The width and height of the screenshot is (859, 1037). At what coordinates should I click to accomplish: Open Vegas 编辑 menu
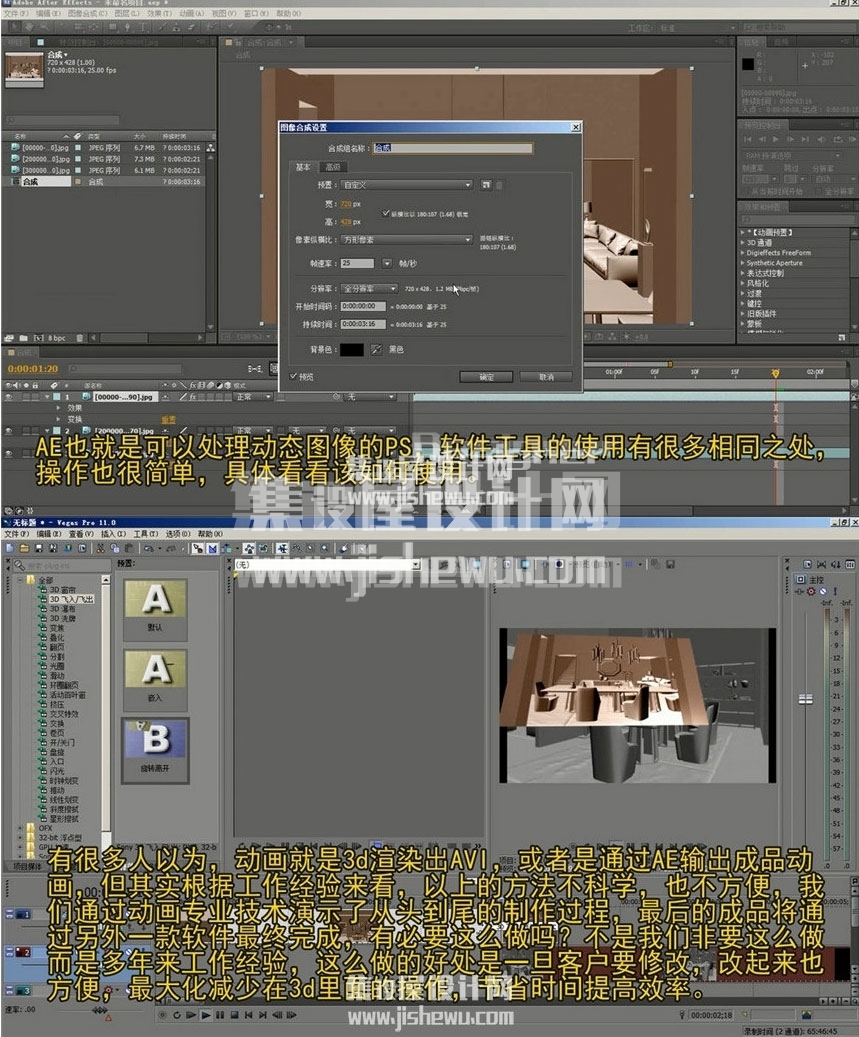click(x=48, y=534)
